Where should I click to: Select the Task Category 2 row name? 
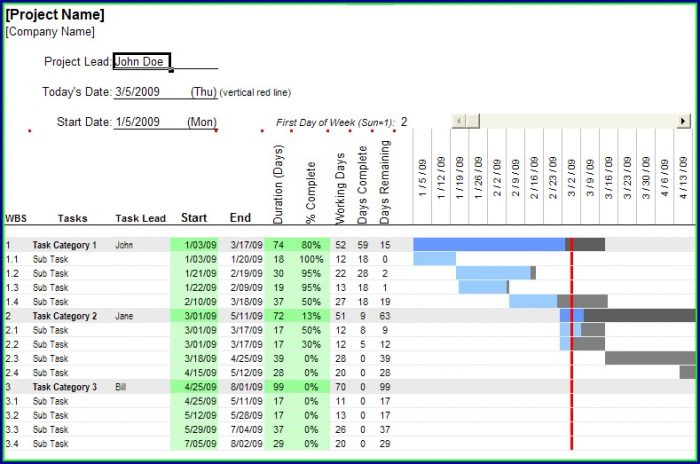(64, 316)
